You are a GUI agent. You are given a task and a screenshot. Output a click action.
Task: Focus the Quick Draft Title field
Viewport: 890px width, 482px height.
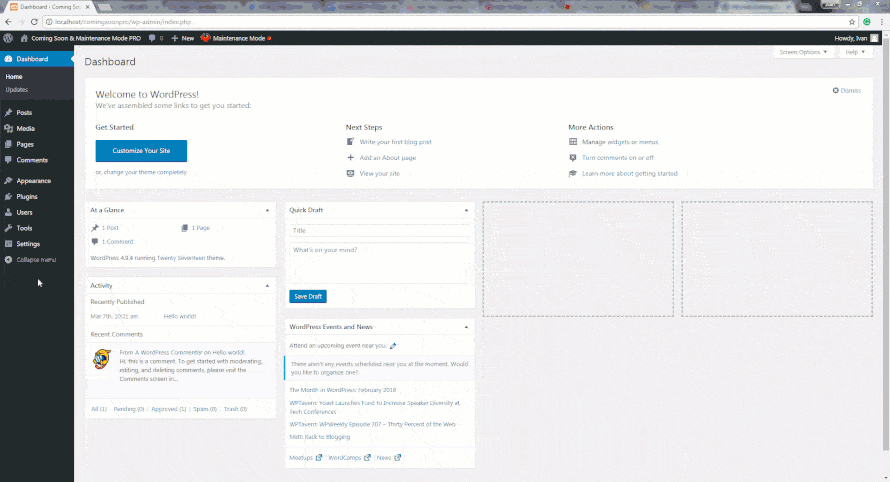(380, 230)
